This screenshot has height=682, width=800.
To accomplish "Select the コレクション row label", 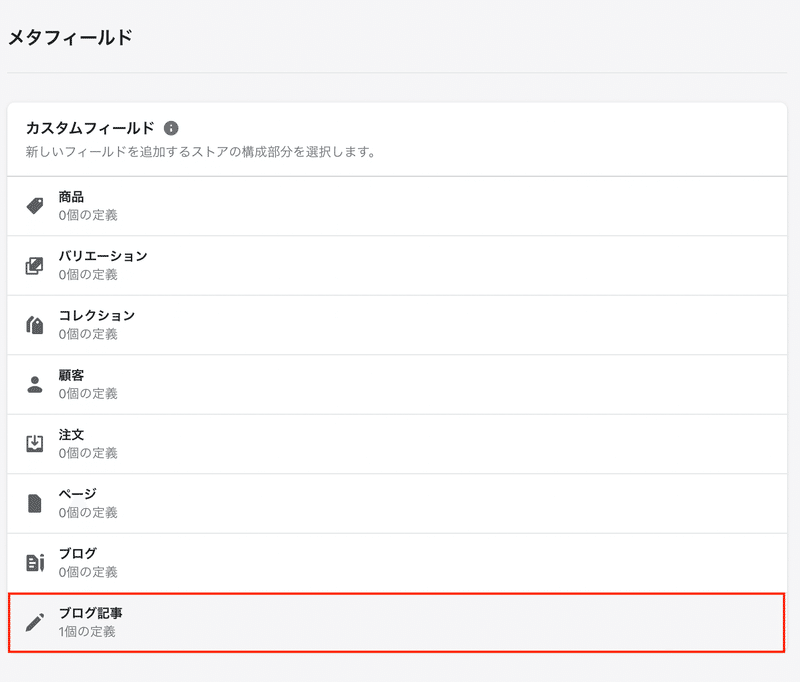I will [x=96, y=315].
